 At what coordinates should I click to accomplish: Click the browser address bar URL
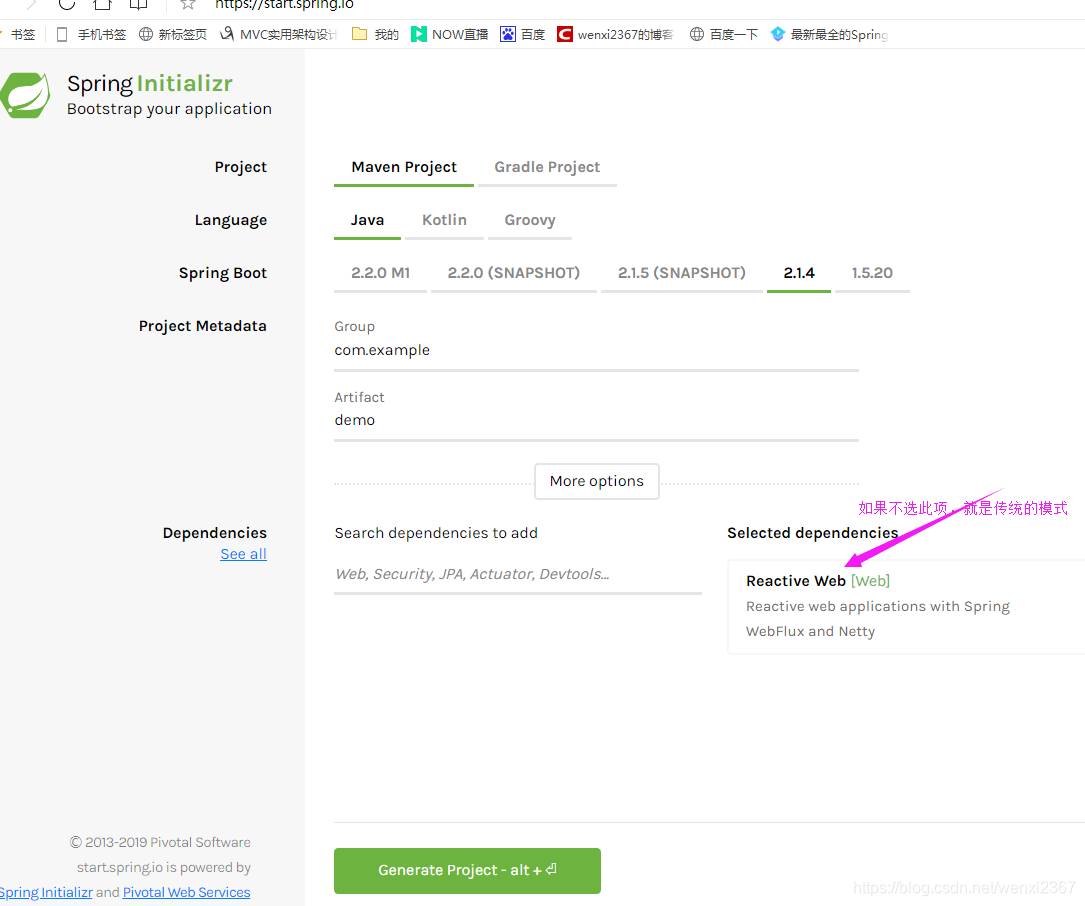tap(284, 4)
